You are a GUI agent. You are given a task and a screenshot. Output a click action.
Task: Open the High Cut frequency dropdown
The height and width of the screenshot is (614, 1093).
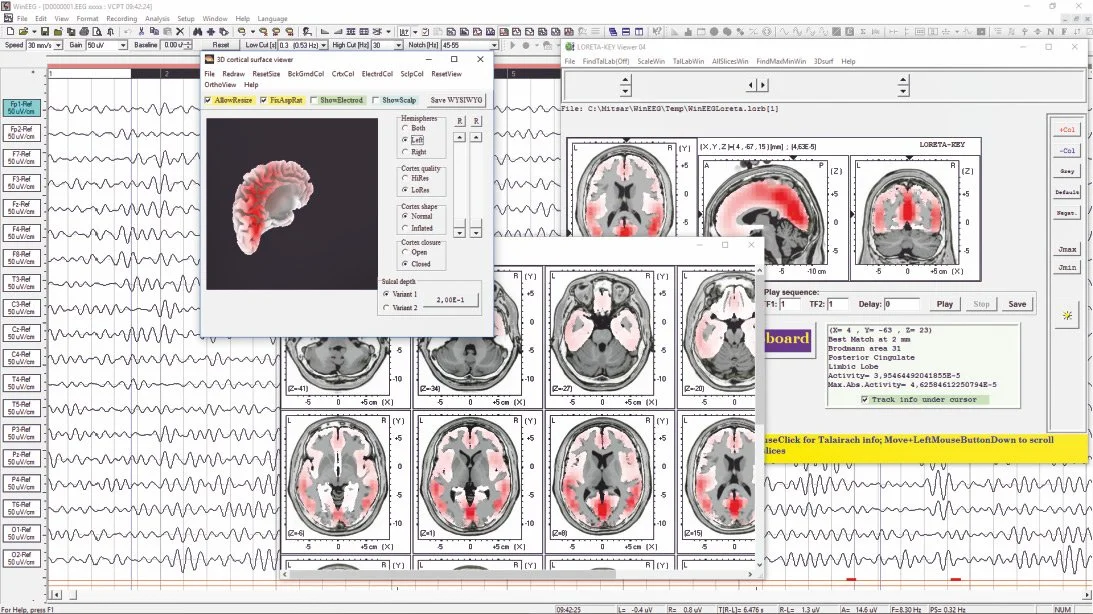pyautogui.click(x=399, y=45)
